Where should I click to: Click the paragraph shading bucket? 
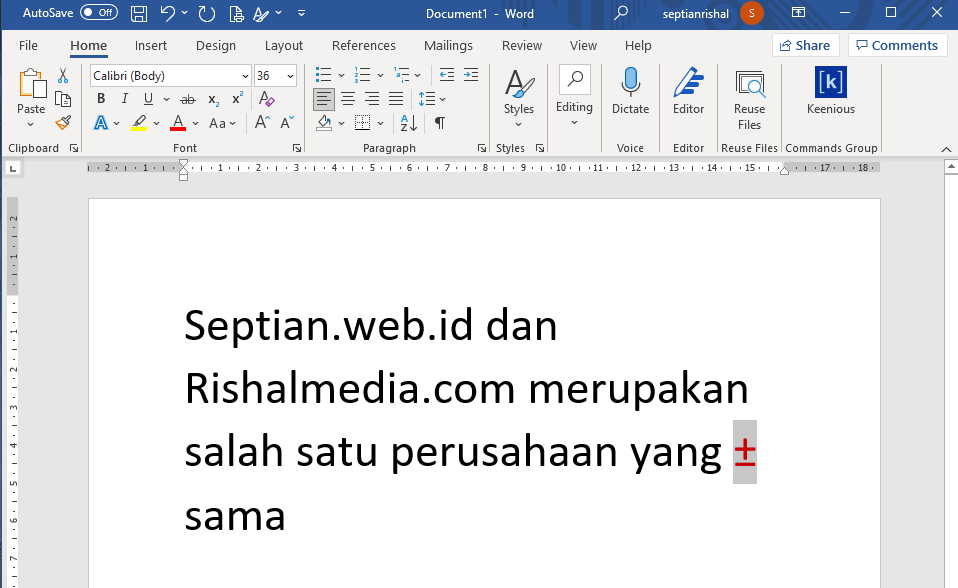coord(324,123)
